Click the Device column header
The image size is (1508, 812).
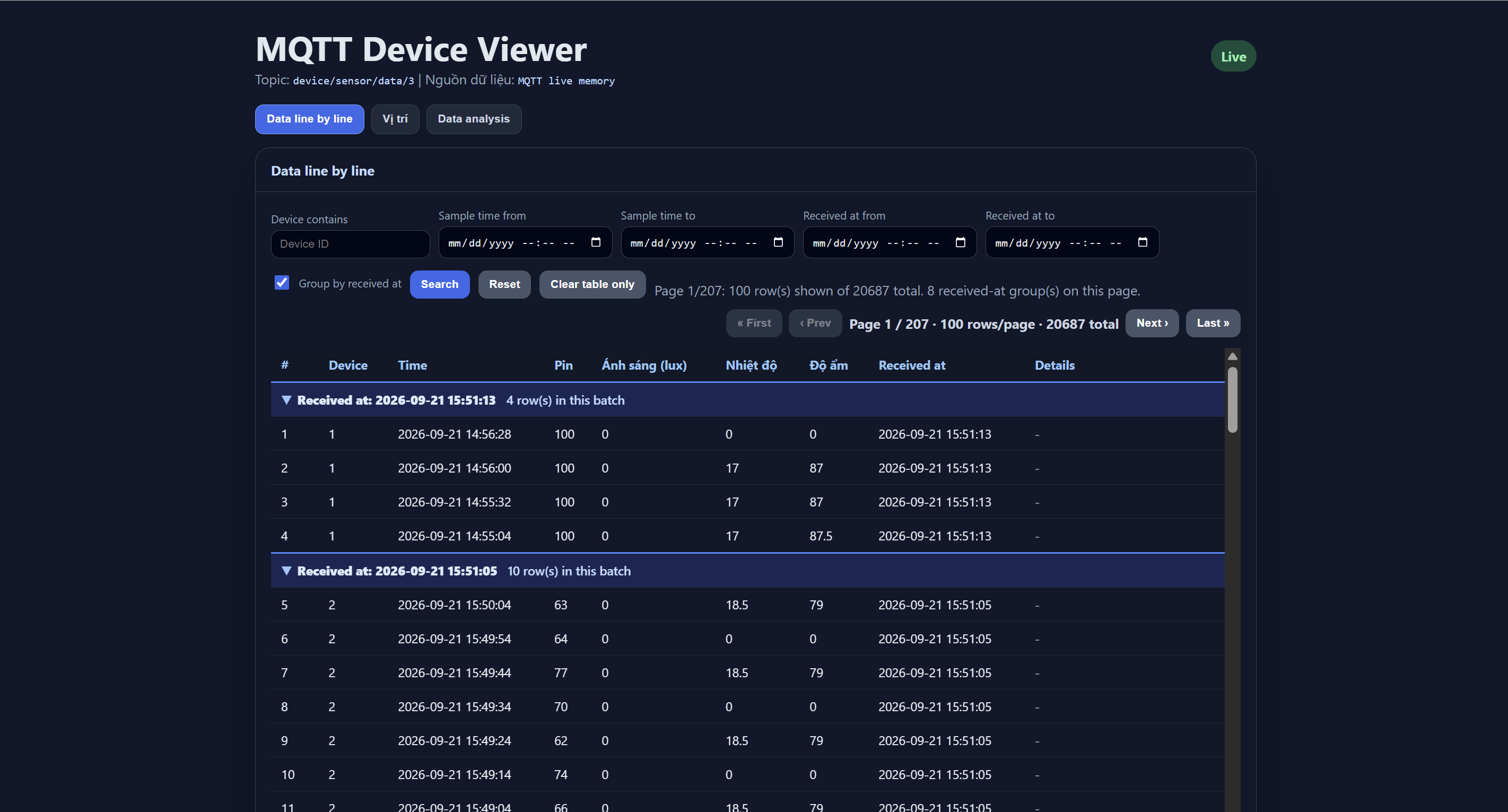tap(348, 366)
